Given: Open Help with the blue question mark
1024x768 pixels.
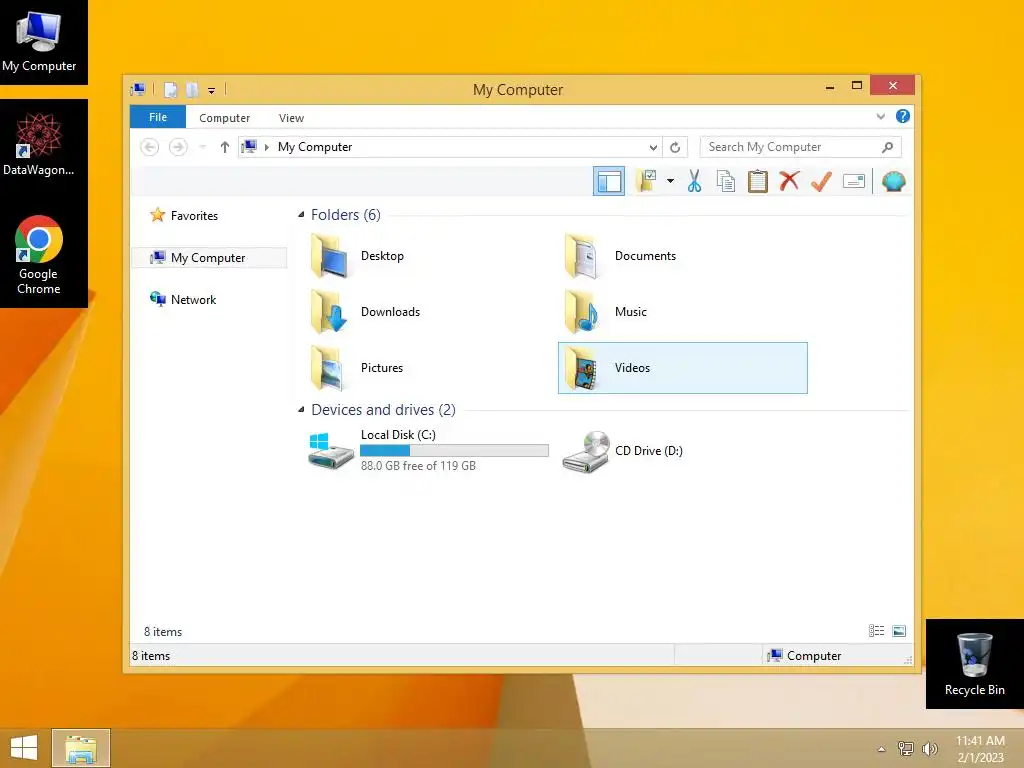Looking at the screenshot, I should pyautogui.click(x=903, y=116).
